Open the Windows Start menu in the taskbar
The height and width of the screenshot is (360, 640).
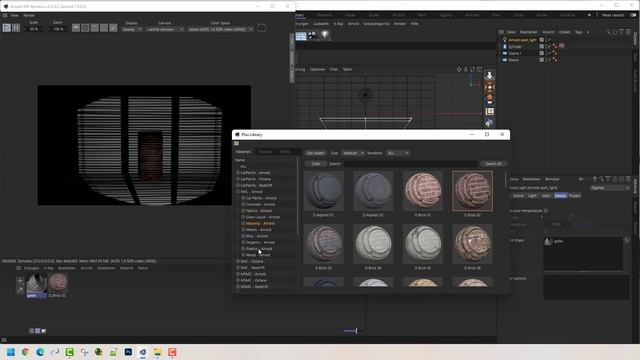[11, 352]
